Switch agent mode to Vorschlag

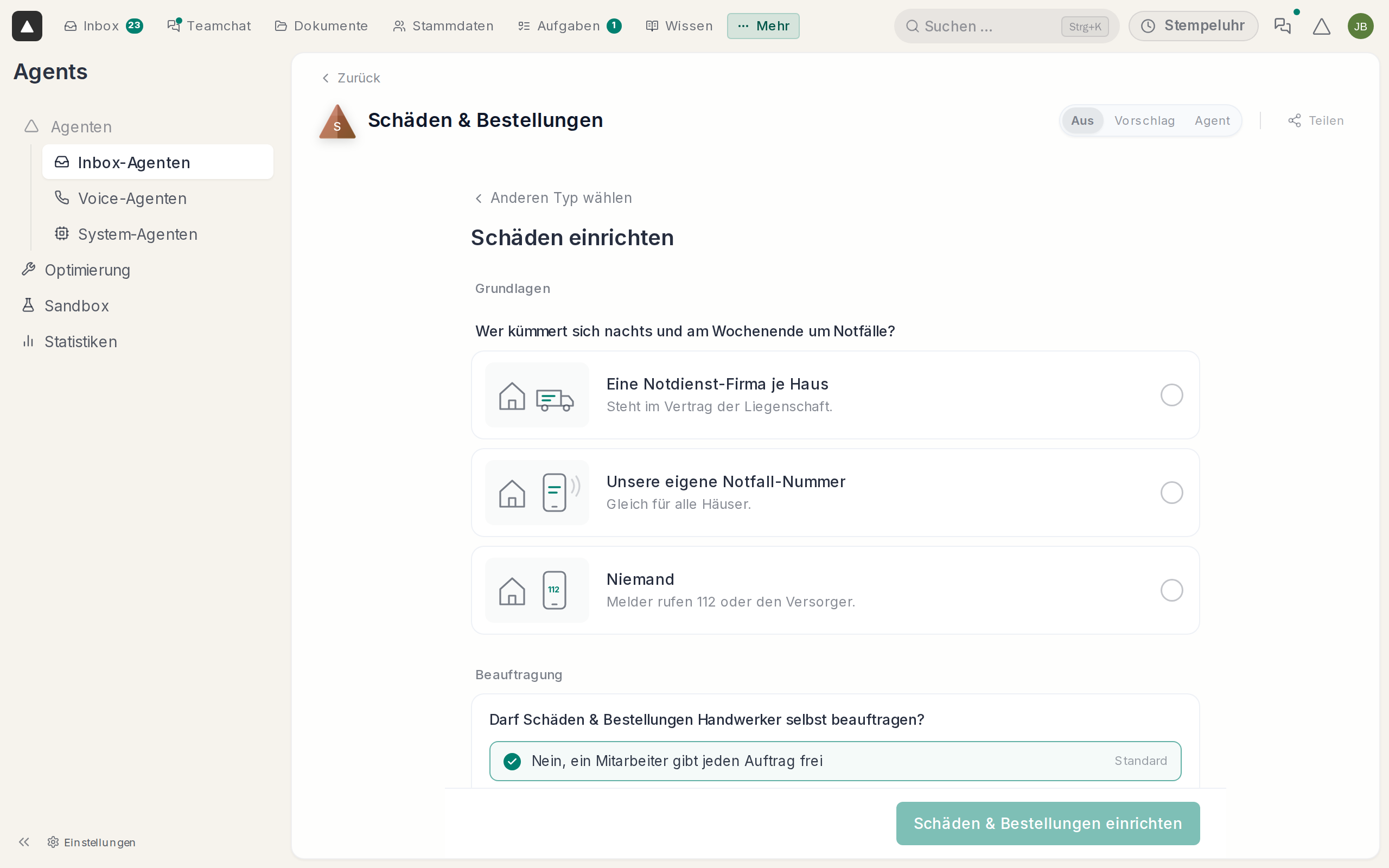pyautogui.click(x=1144, y=120)
